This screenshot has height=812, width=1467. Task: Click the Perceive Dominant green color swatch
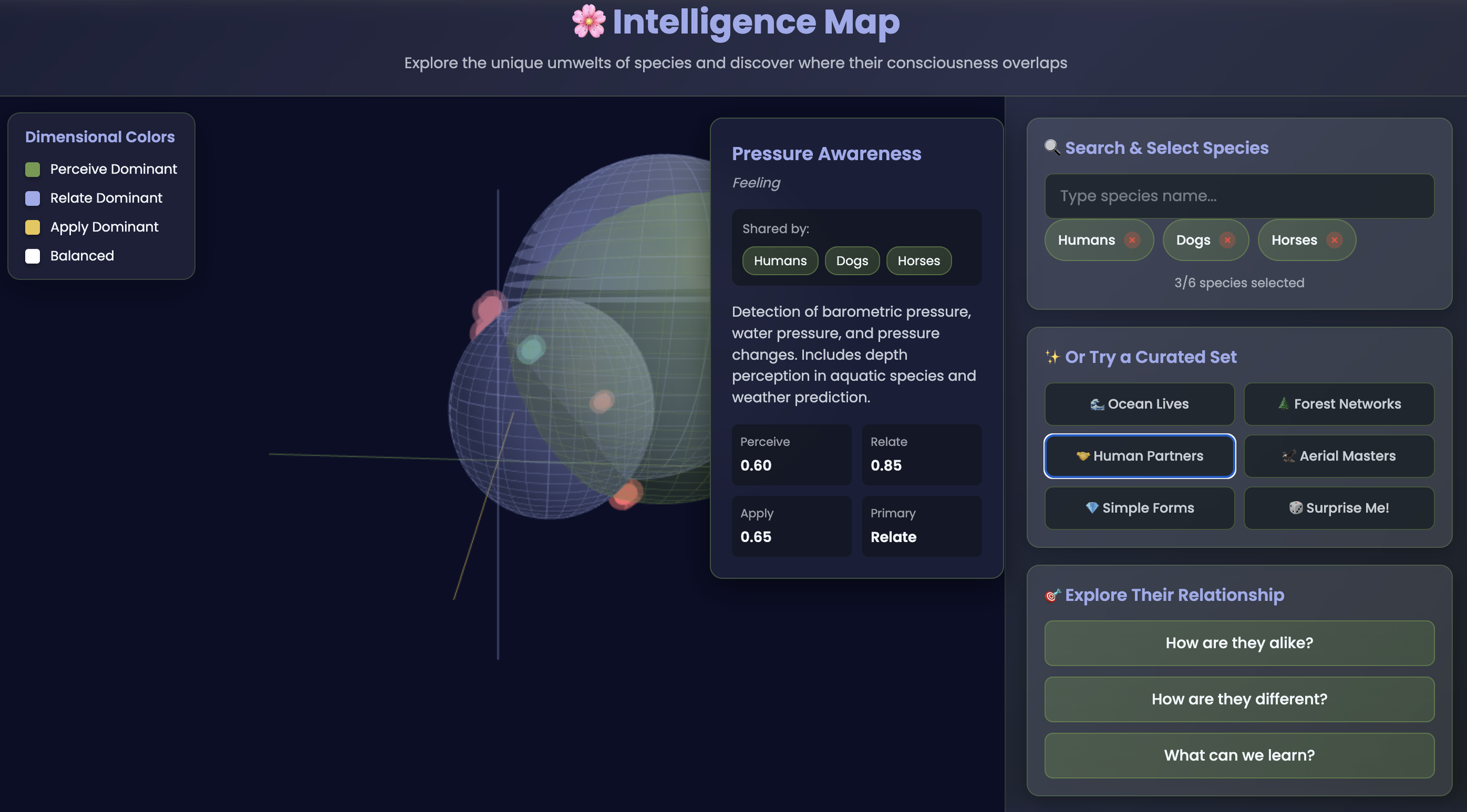point(32,169)
